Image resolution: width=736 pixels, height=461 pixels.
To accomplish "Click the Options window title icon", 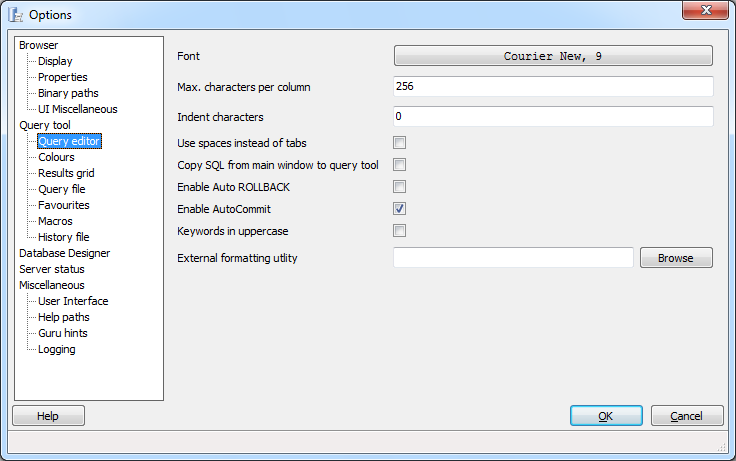I will point(16,15).
